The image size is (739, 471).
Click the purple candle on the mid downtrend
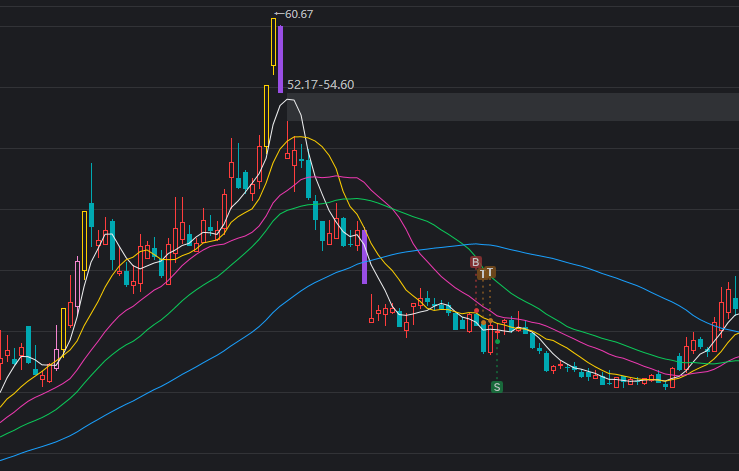[364, 256]
